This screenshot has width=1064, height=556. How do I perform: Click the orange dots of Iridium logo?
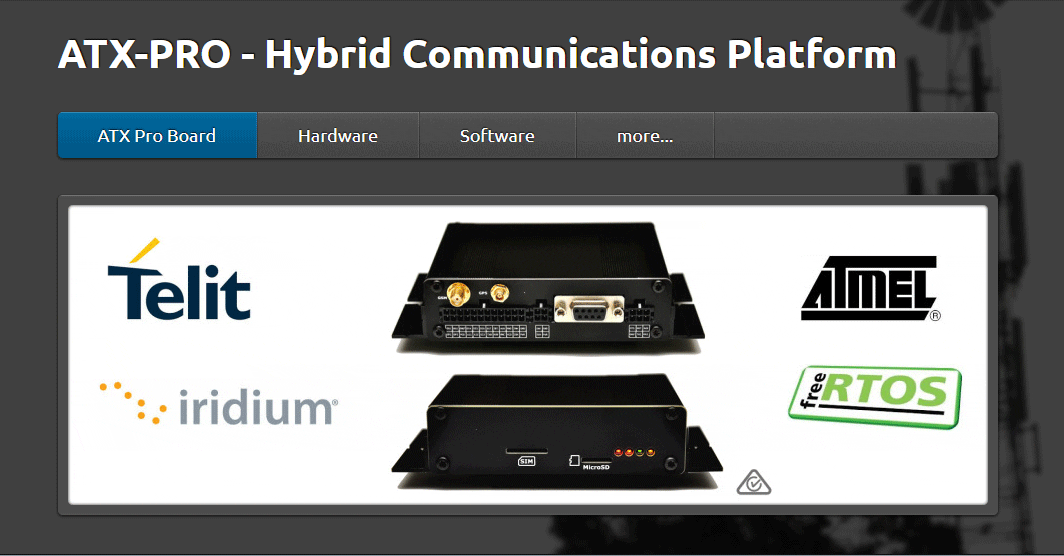tap(133, 403)
